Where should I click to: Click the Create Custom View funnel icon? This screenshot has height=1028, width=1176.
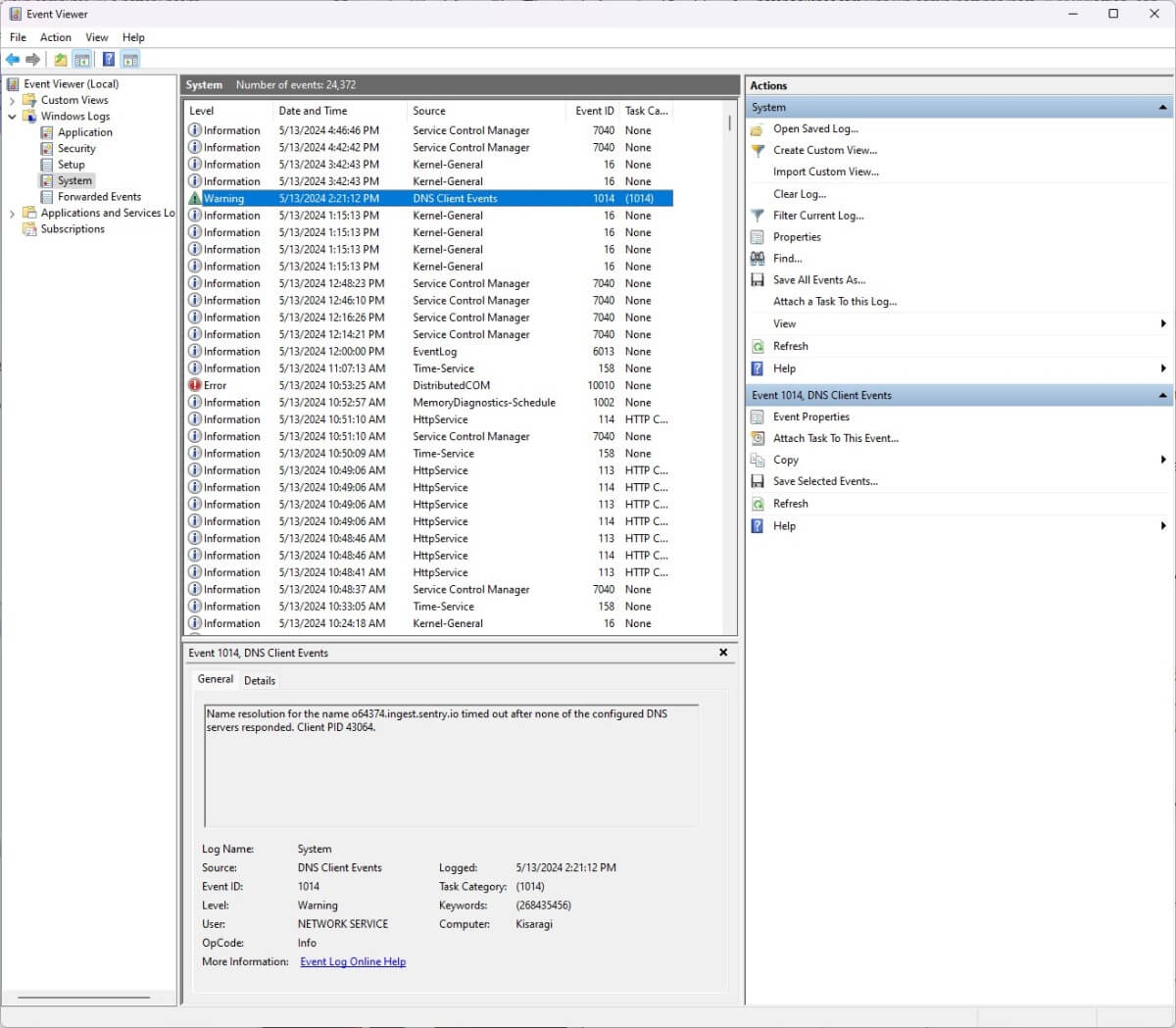click(758, 151)
